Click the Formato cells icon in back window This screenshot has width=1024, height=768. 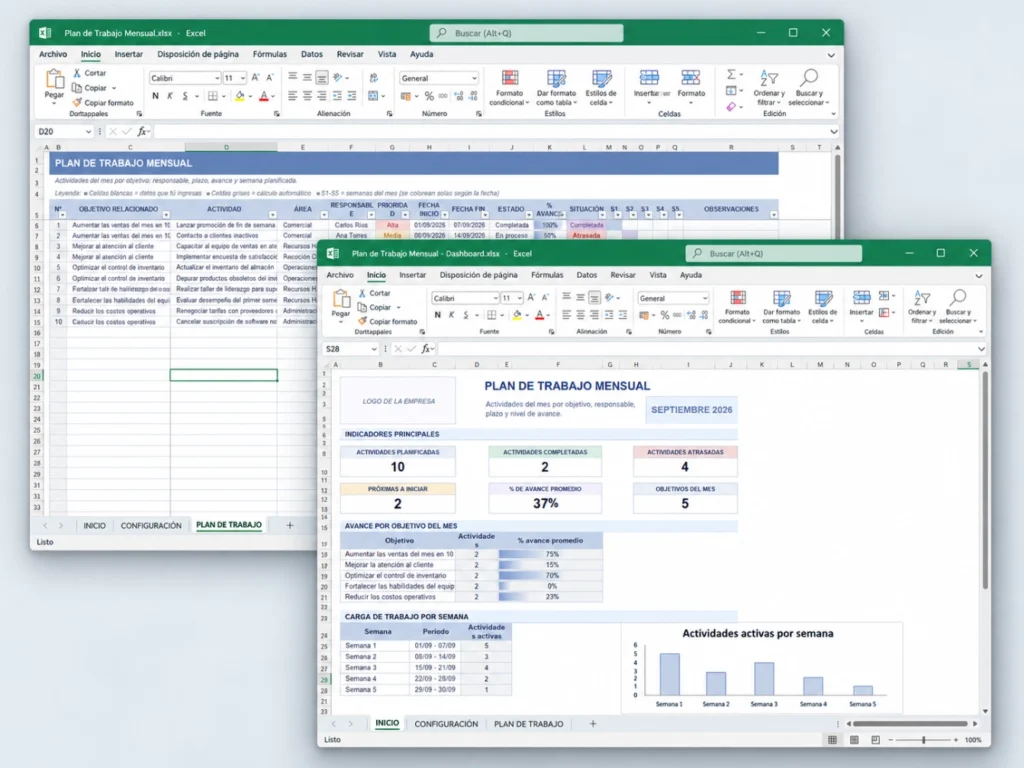tap(691, 78)
